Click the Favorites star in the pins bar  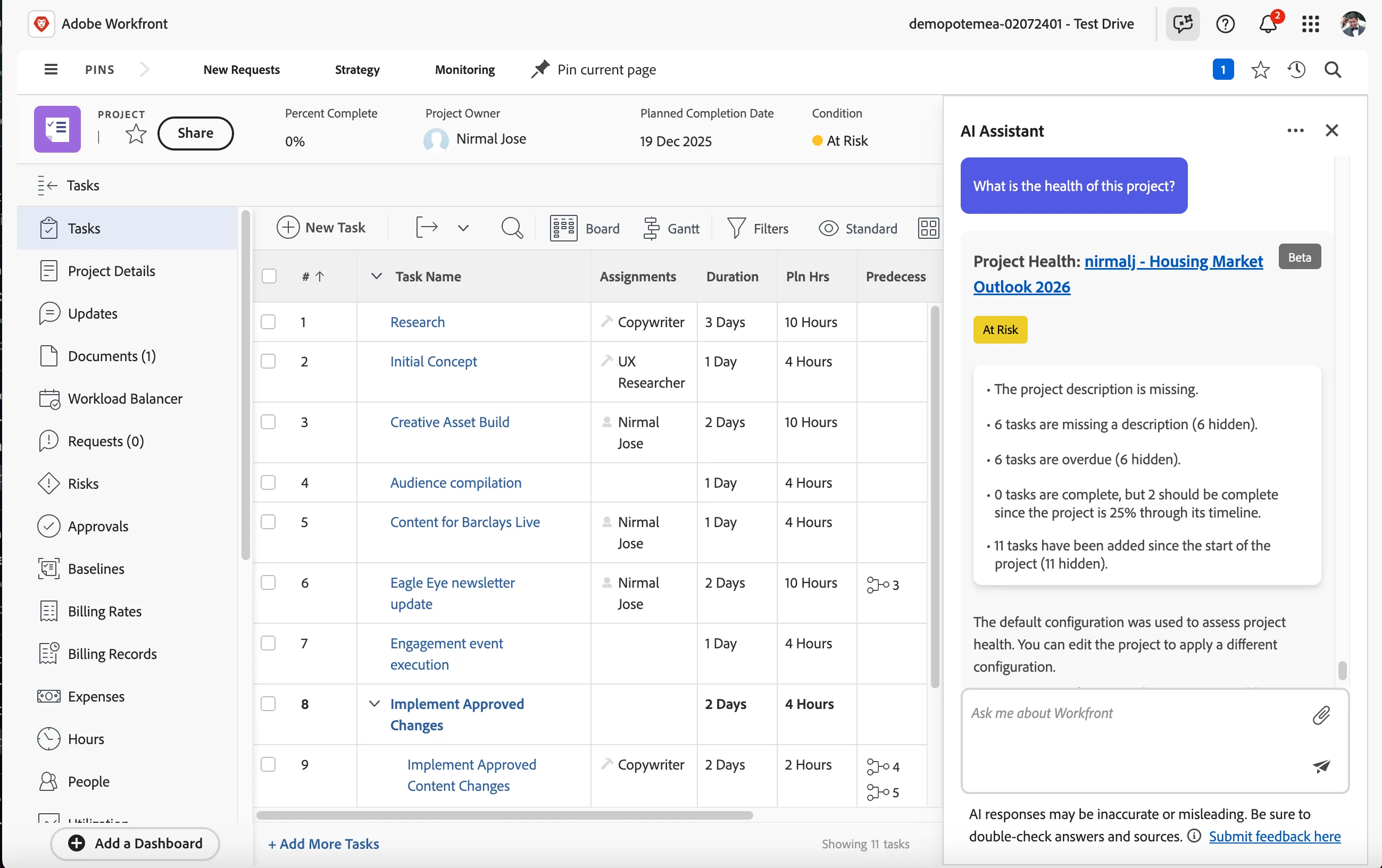coord(1260,70)
